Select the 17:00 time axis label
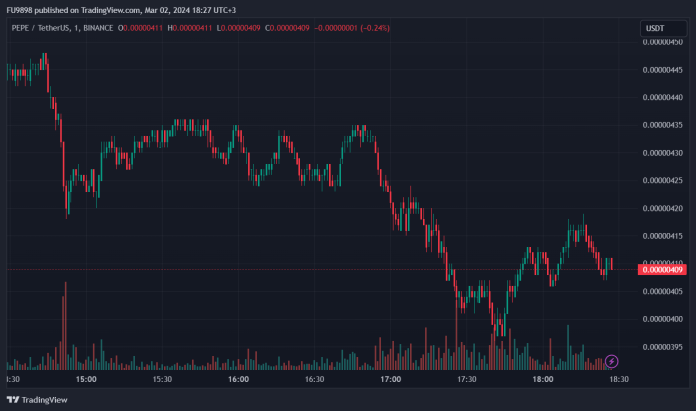The width and height of the screenshot is (696, 411). point(390,380)
